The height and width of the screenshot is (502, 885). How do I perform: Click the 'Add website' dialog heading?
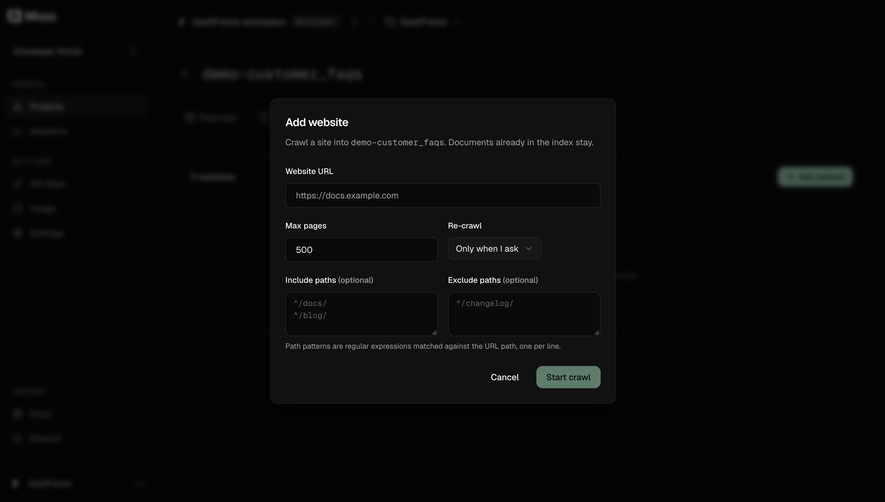317,123
